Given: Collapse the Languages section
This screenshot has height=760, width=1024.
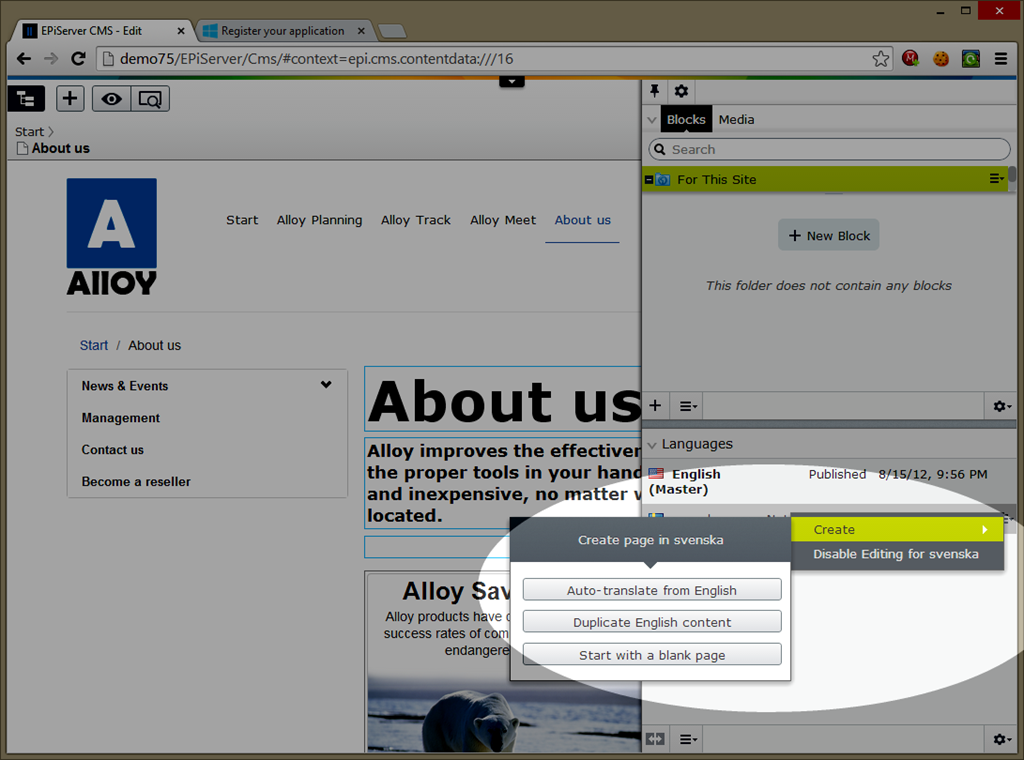Looking at the screenshot, I should point(652,444).
